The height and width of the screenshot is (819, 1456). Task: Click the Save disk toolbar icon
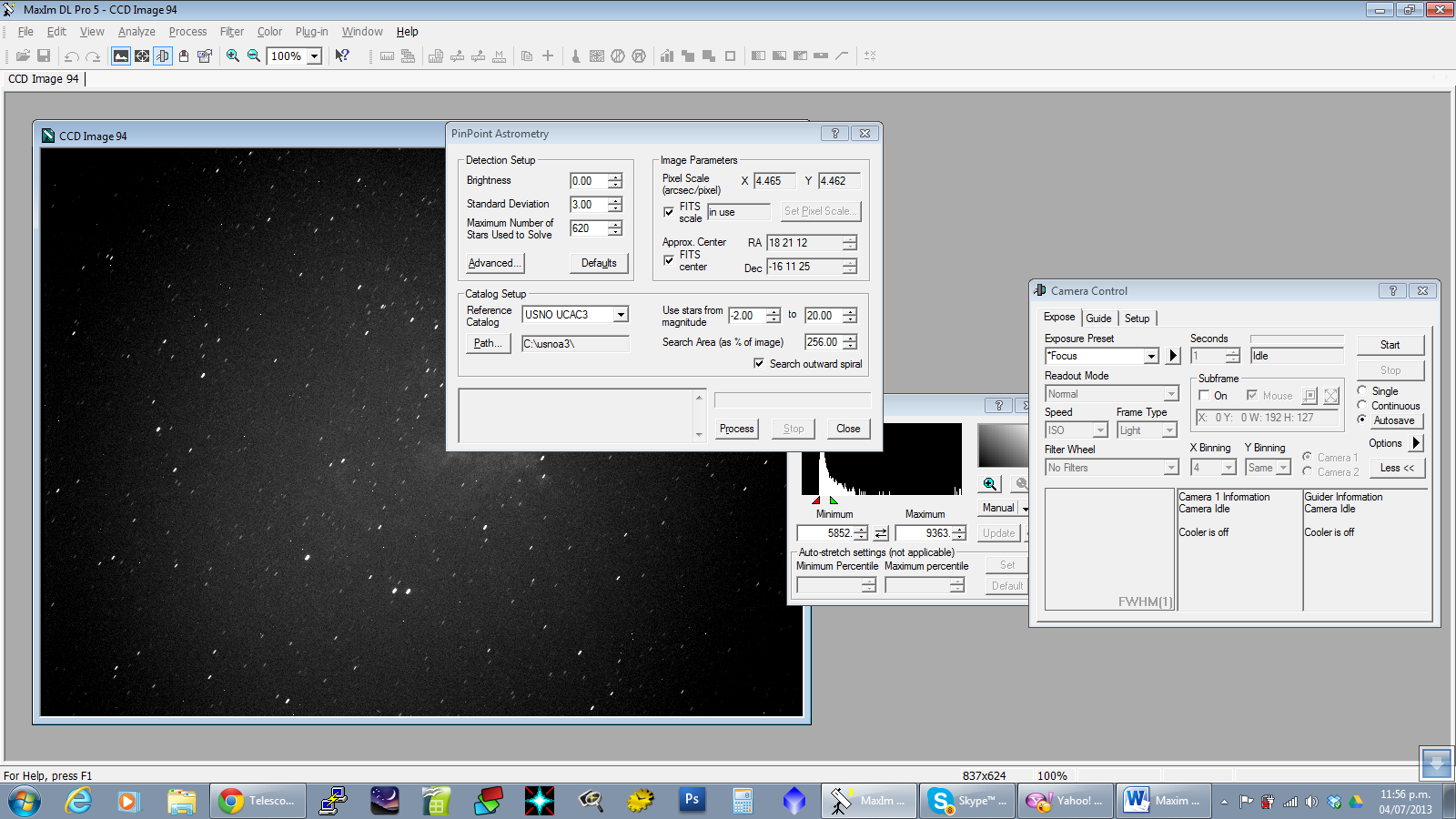coord(43,56)
